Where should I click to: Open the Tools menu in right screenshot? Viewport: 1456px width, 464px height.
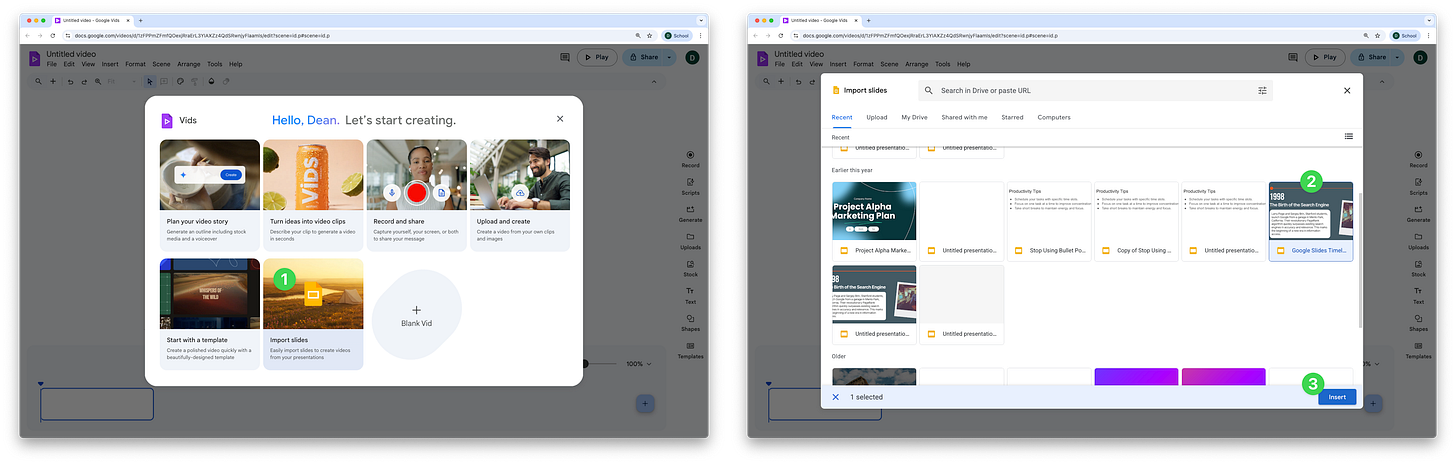pos(943,64)
